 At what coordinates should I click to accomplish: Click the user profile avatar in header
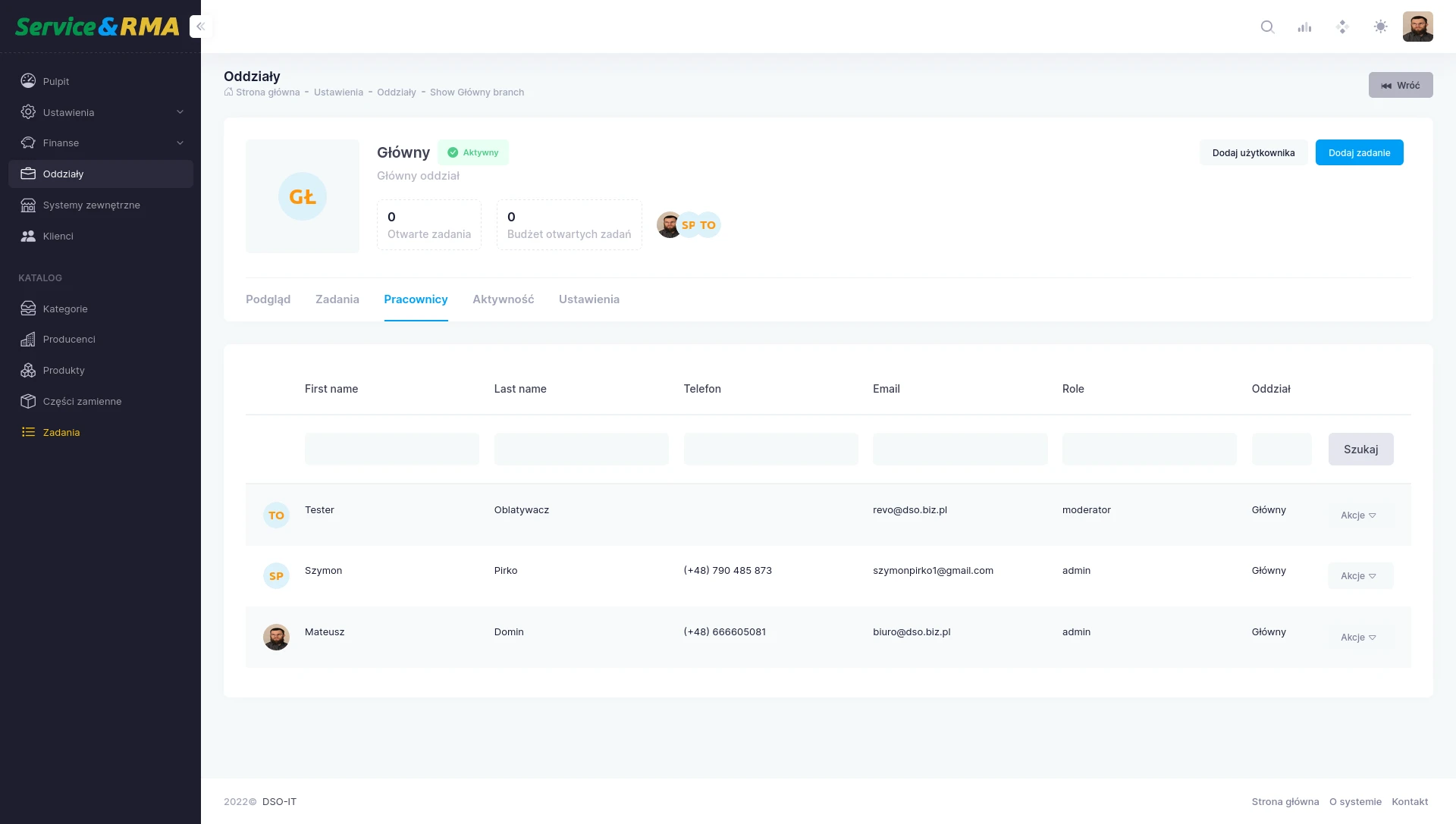point(1417,27)
